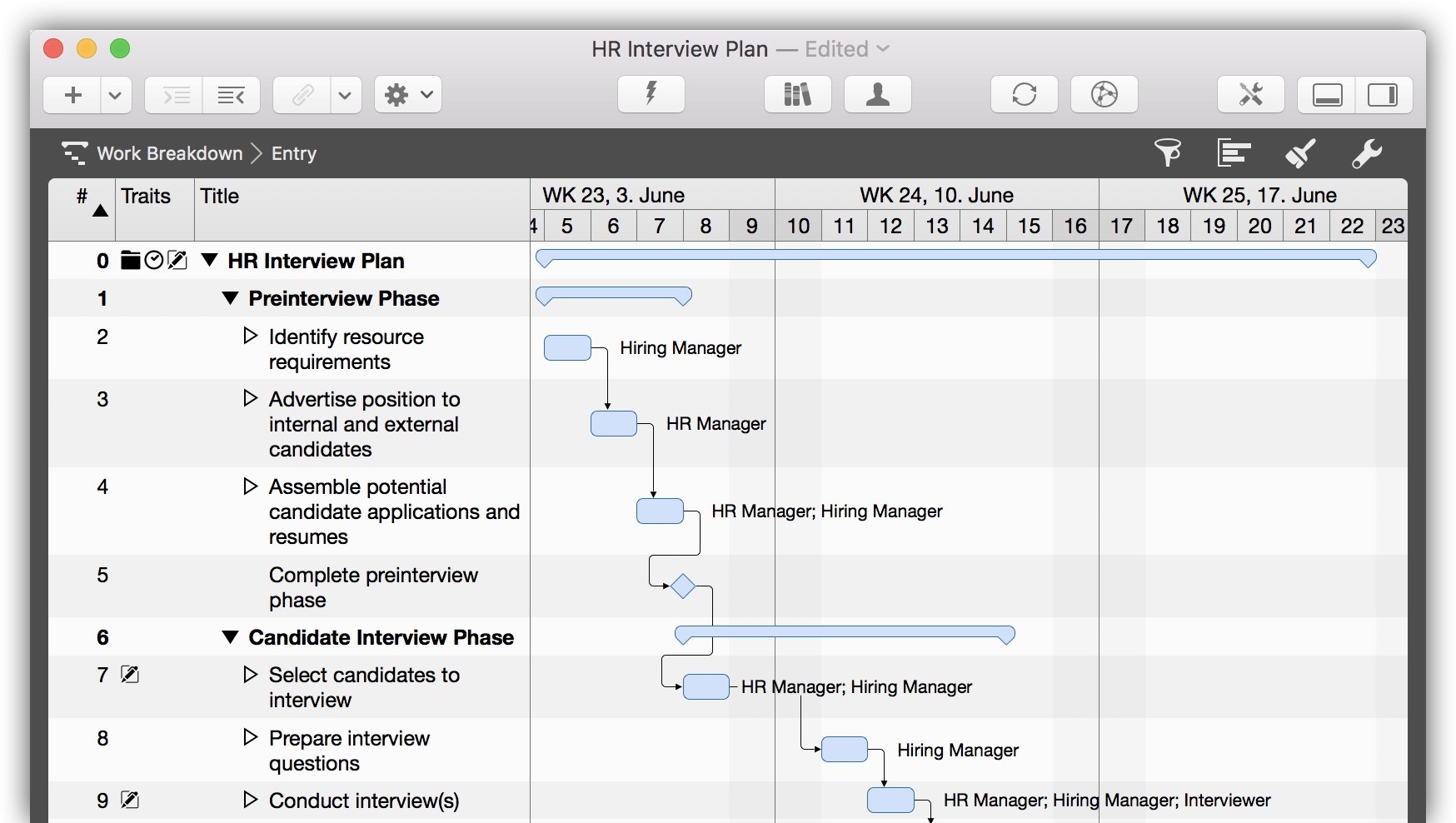
Task: Select Entry in the breadcrumb
Action: pyautogui.click(x=293, y=153)
